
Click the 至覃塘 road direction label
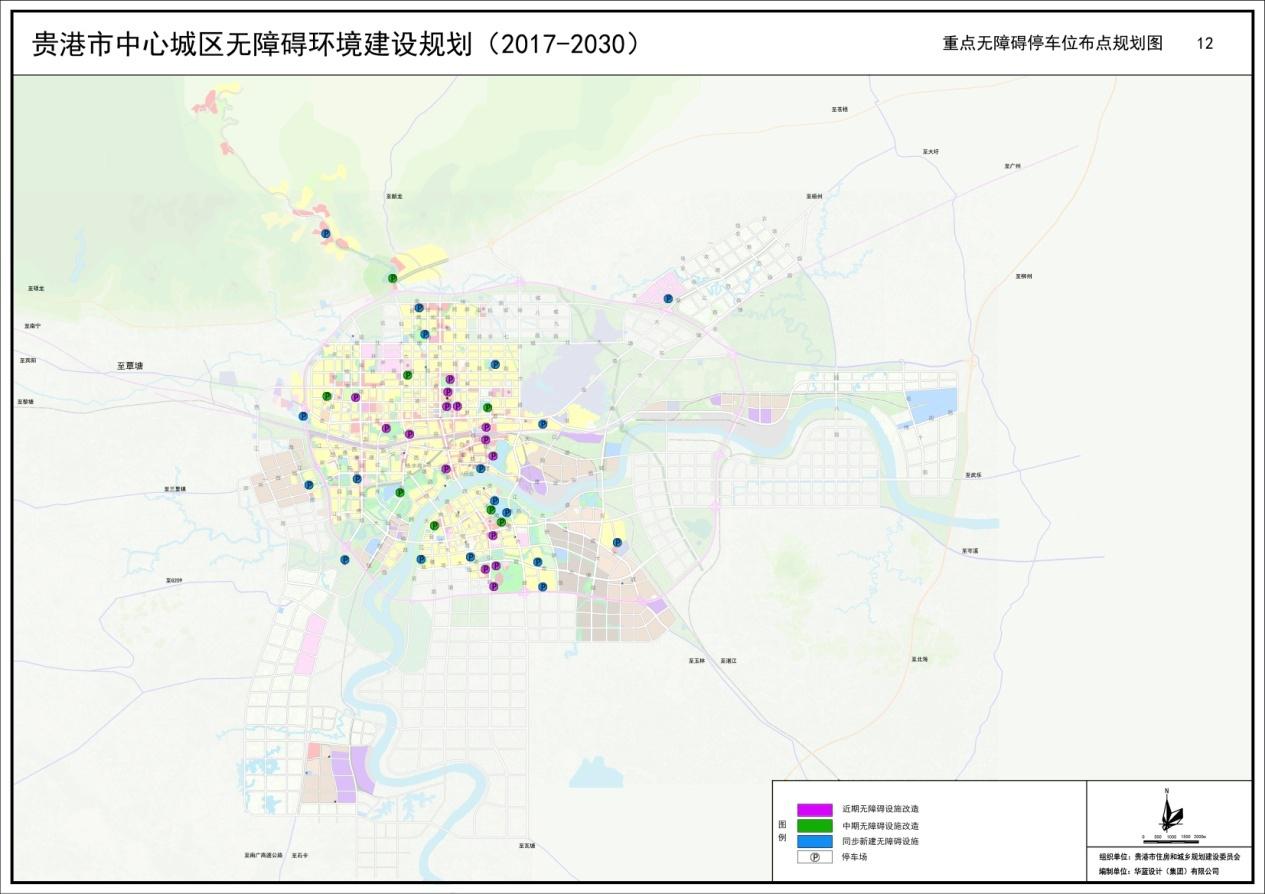click(130, 367)
